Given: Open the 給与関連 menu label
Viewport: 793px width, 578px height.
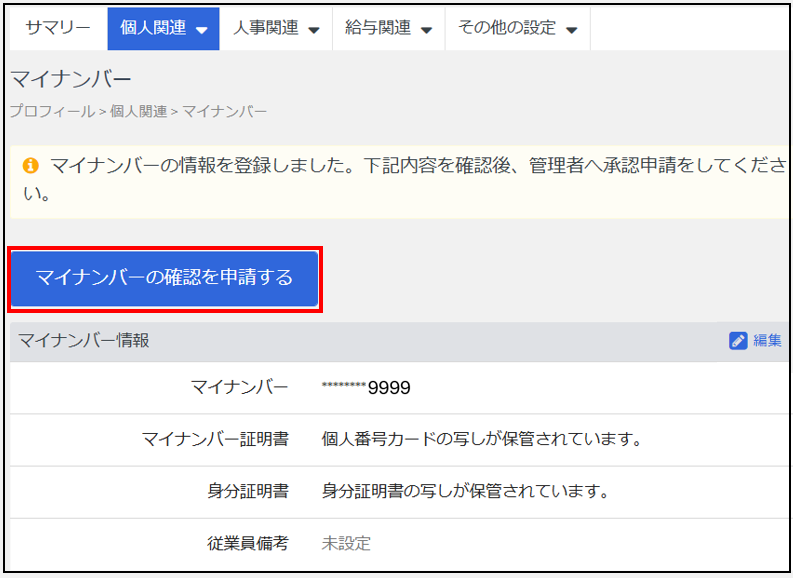Looking at the screenshot, I should point(378,28).
